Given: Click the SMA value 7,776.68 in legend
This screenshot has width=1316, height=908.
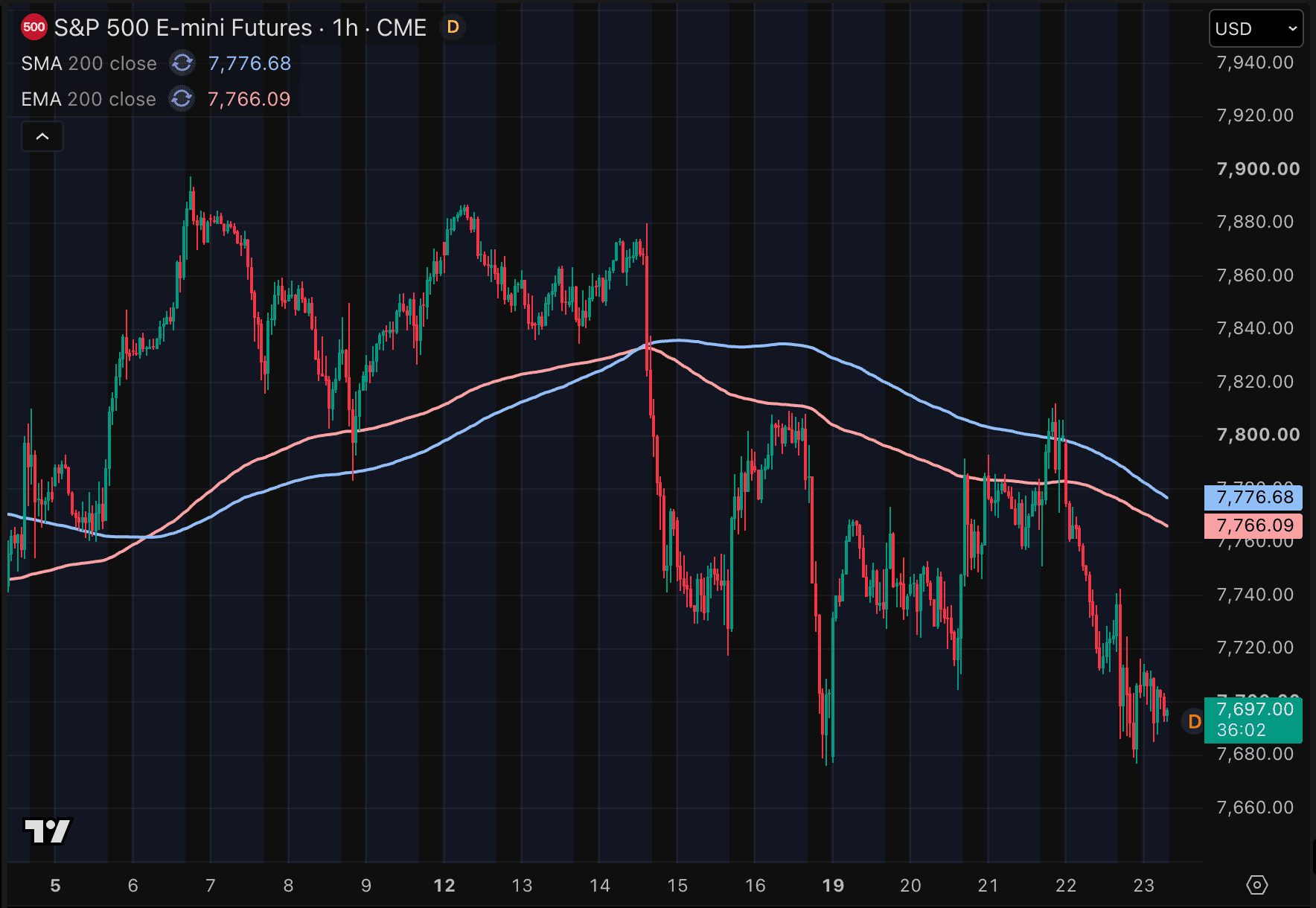Looking at the screenshot, I should [249, 63].
